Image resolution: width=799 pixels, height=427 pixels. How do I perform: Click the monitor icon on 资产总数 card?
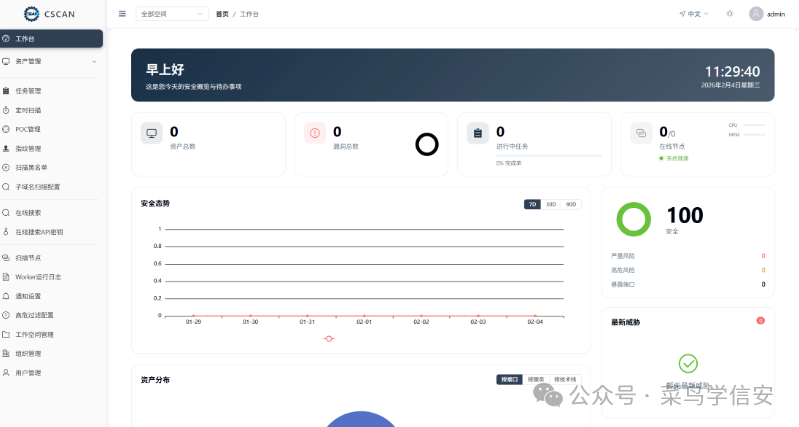click(151, 134)
